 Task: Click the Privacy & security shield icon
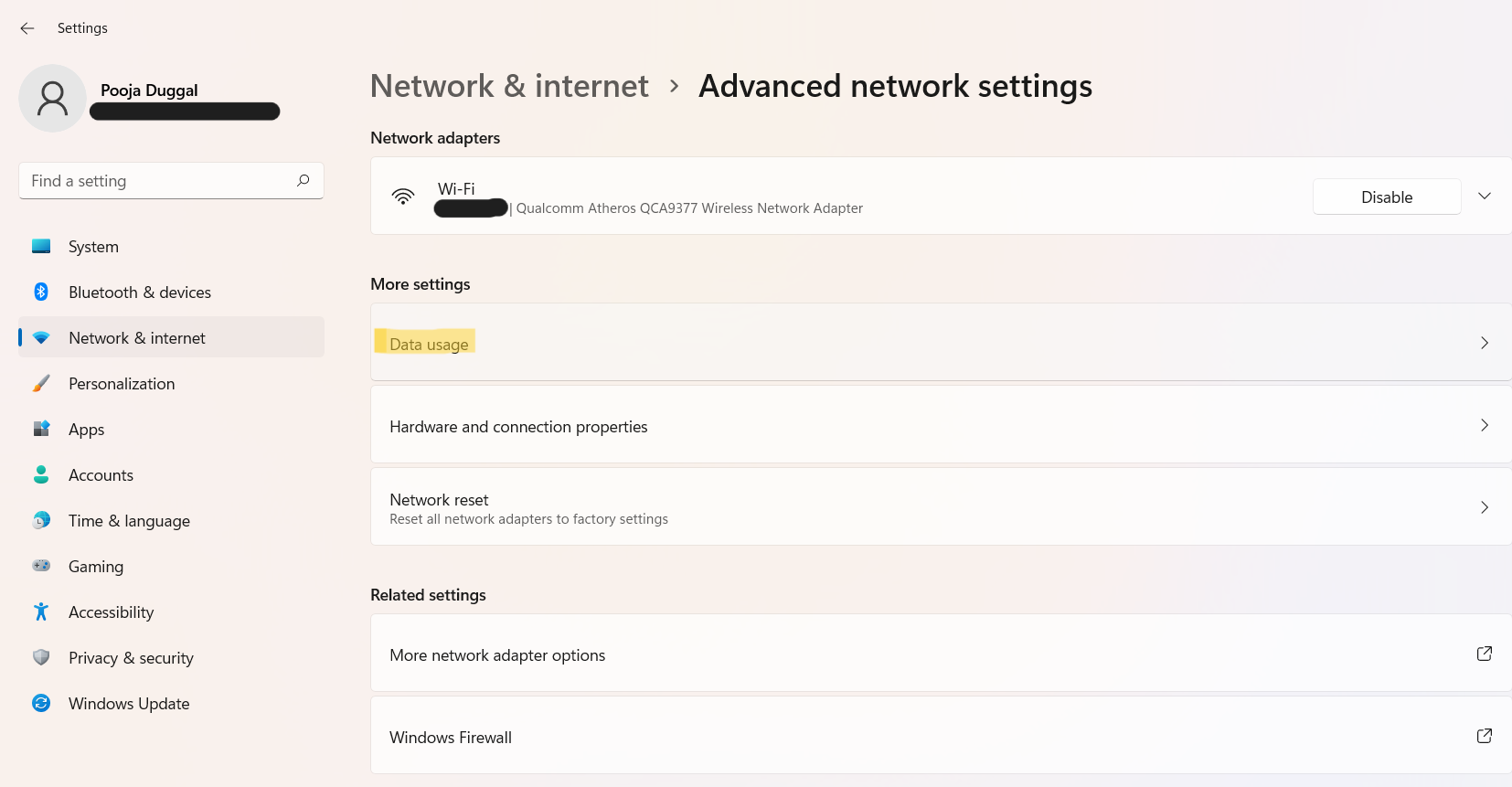point(41,658)
